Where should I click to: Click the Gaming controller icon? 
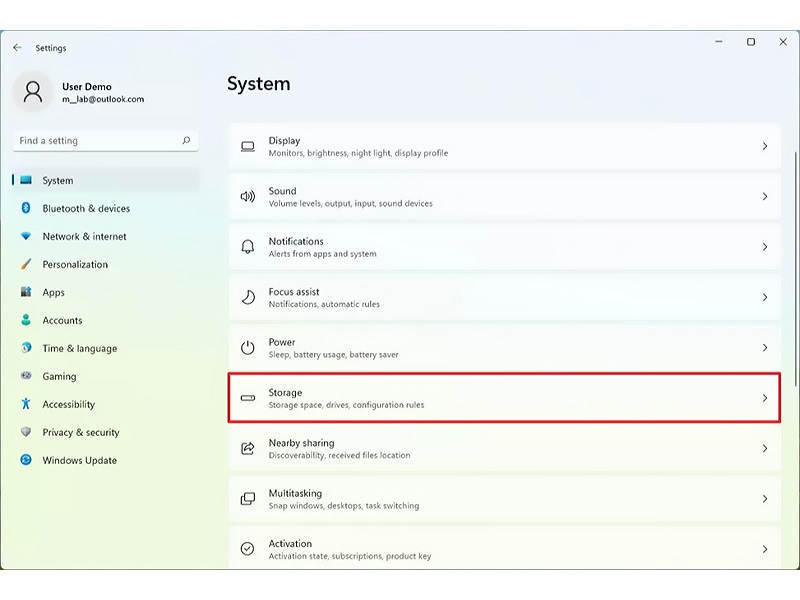pos(26,376)
